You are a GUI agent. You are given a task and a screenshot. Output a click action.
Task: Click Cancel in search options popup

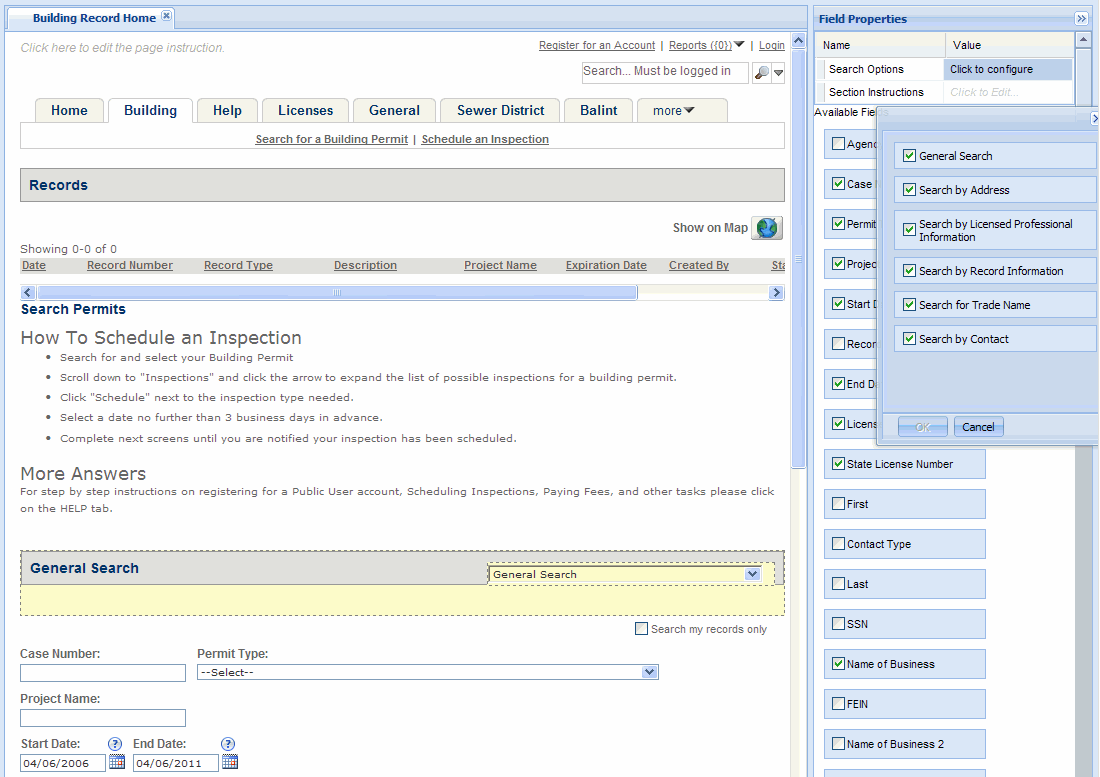click(x=978, y=427)
